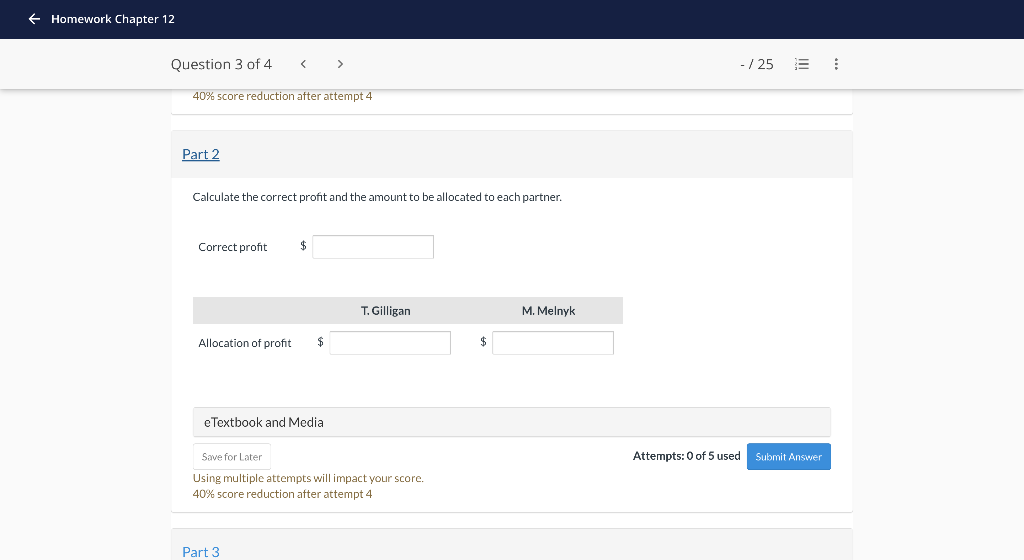Click the Question 3 of 4 label
The width and height of the screenshot is (1024, 560).
point(221,64)
